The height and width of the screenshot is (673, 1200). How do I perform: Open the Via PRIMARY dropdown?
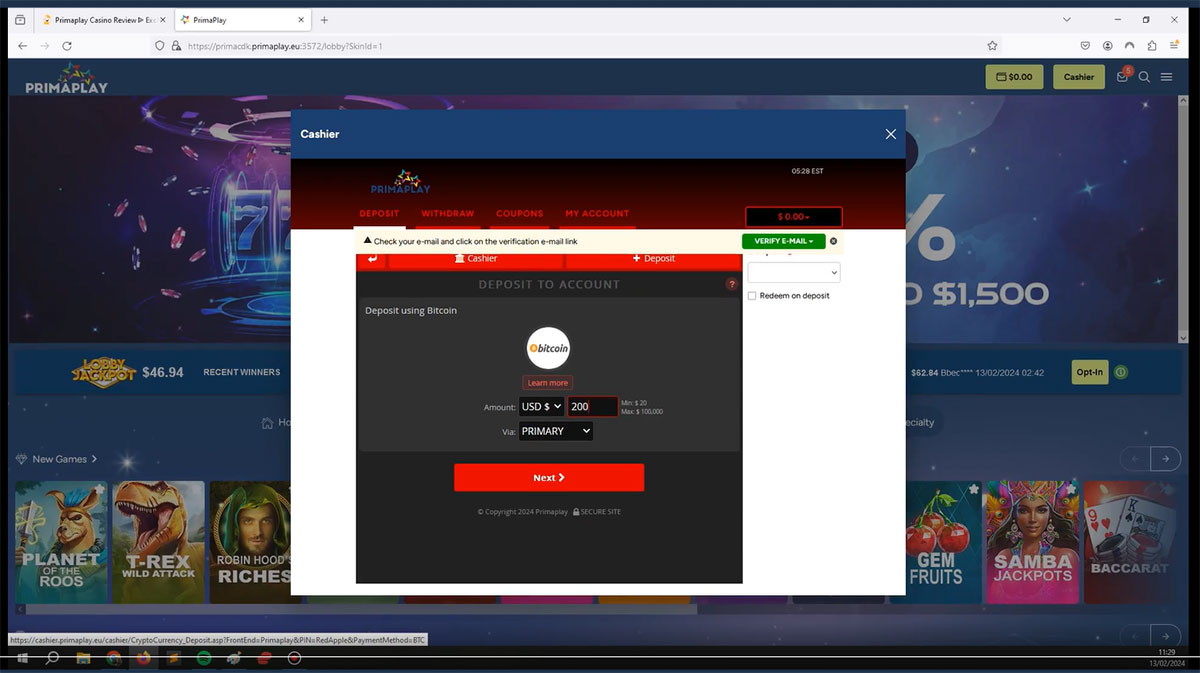(x=556, y=431)
